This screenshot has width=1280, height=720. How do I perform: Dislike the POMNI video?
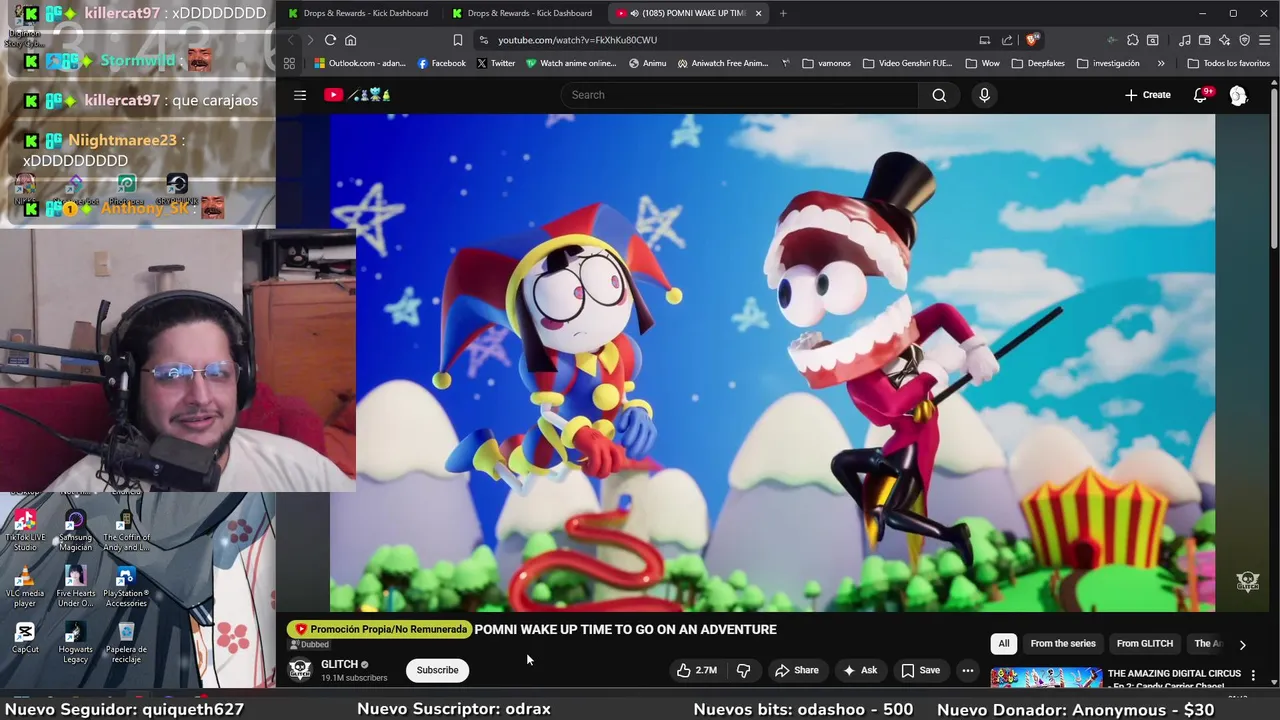pyautogui.click(x=743, y=670)
